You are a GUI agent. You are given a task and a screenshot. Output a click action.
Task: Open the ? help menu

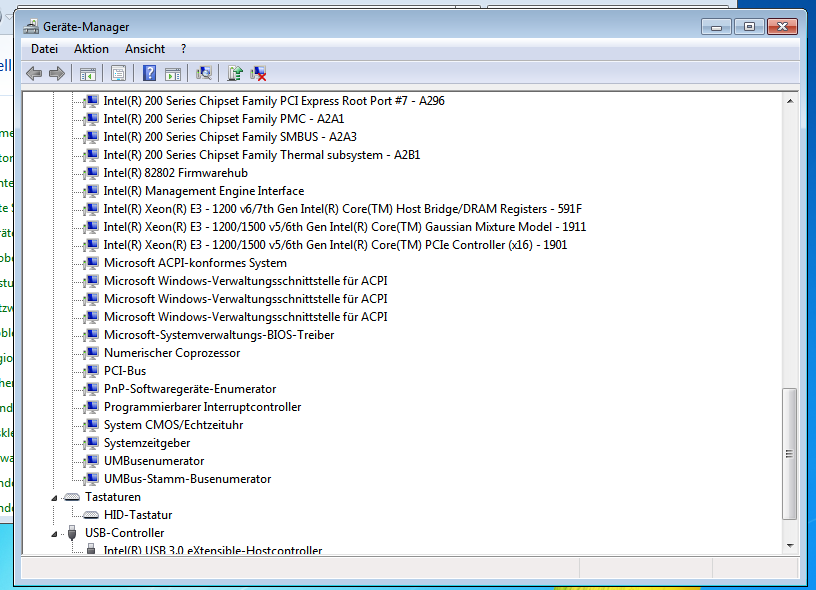point(183,49)
